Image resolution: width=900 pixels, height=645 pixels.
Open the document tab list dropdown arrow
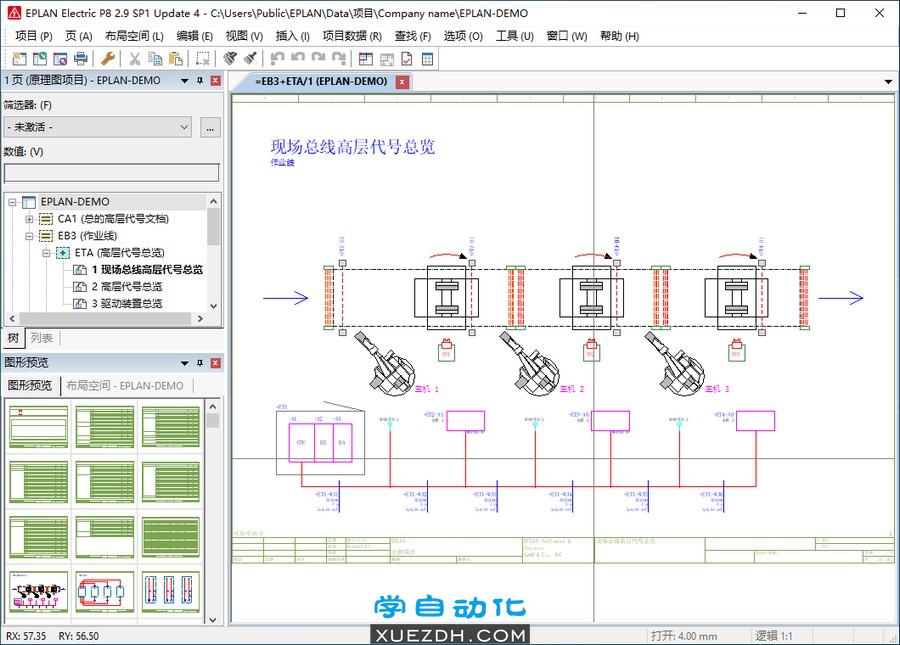pyautogui.click(x=888, y=82)
